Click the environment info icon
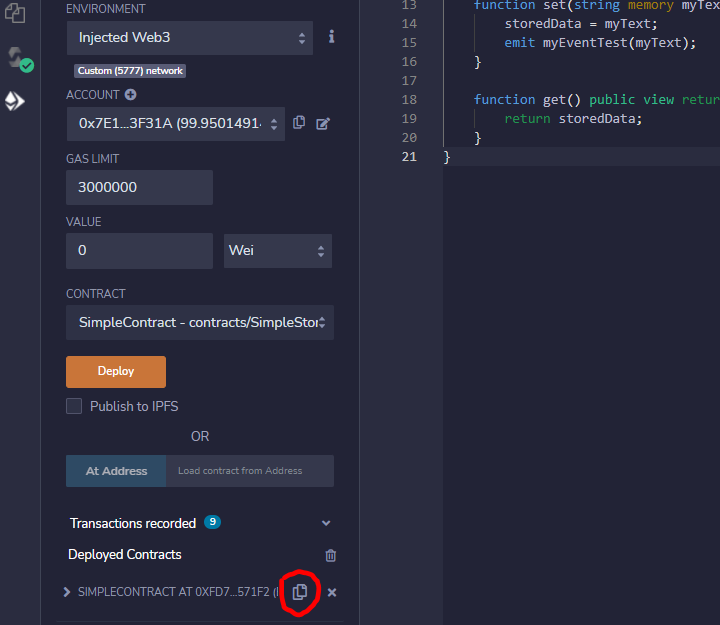The height and width of the screenshot is (625, 720). pos(331,37)
